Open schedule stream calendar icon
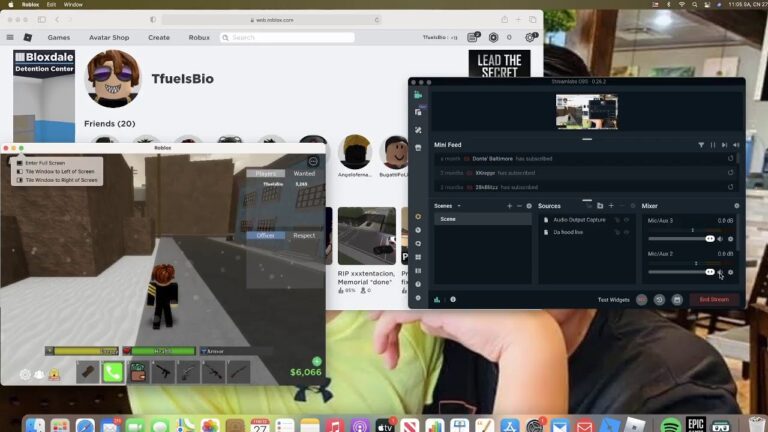 [677, 300]
